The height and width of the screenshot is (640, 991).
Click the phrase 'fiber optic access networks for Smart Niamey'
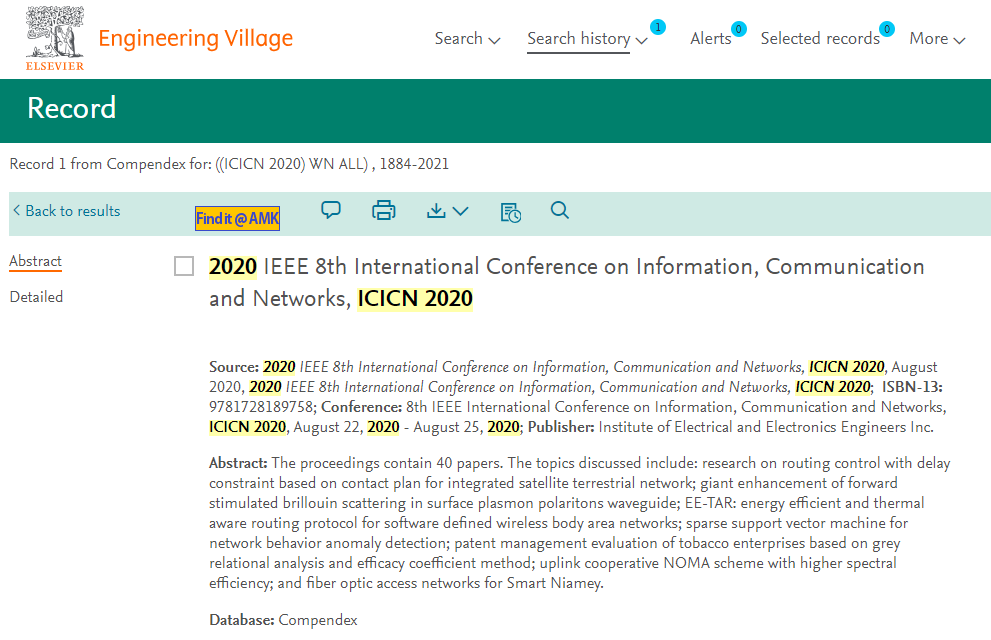coord(454,583)
